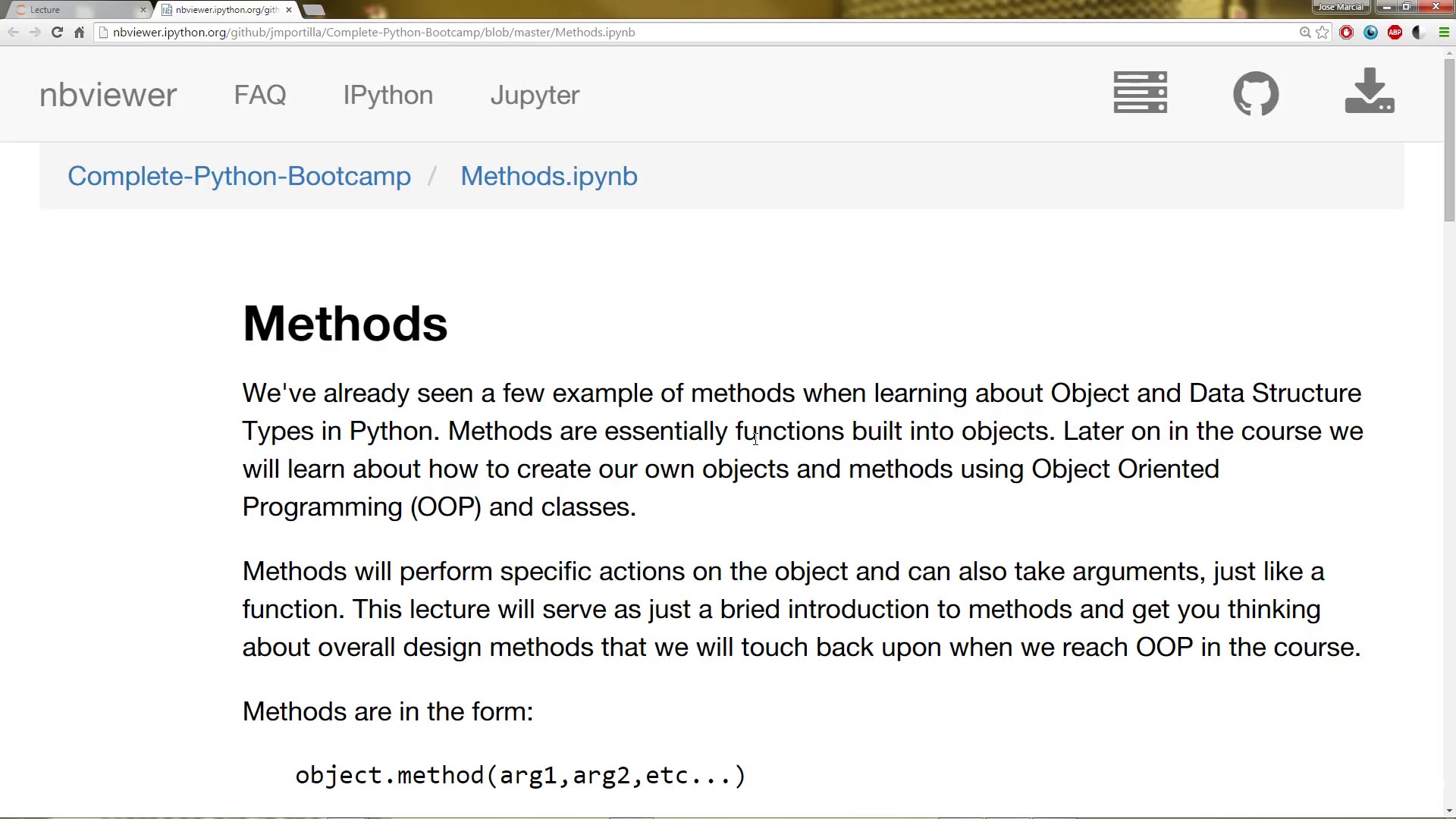Viewport: 1456px width, 819px height.
Task: Switch to the Lecture tab
Action: tap(76, 10)
